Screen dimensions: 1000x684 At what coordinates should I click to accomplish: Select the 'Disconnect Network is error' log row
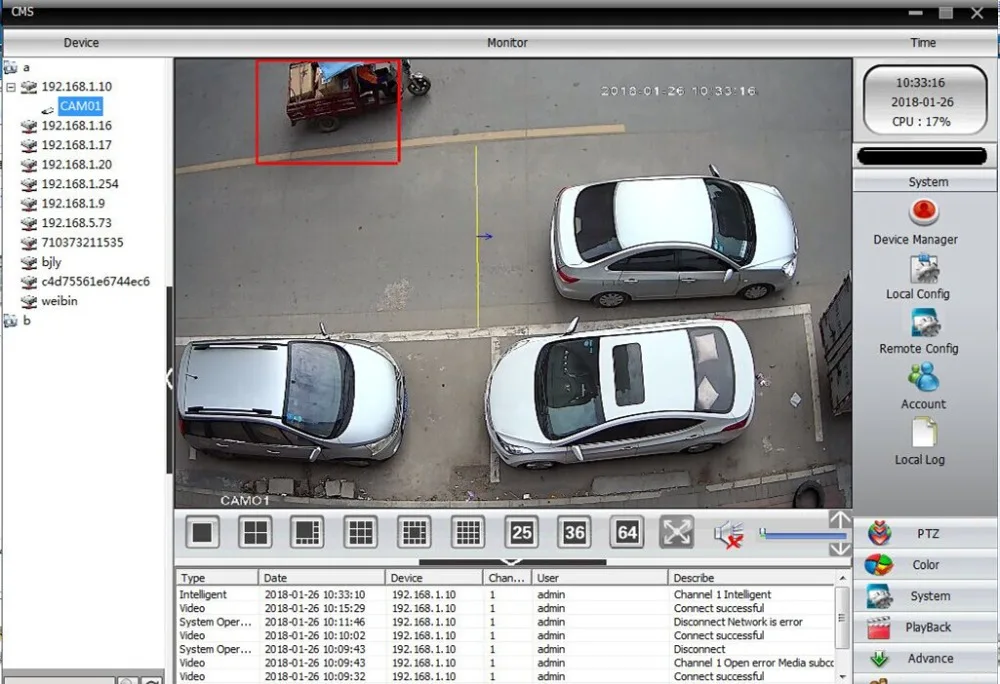(x=505, y=622)
